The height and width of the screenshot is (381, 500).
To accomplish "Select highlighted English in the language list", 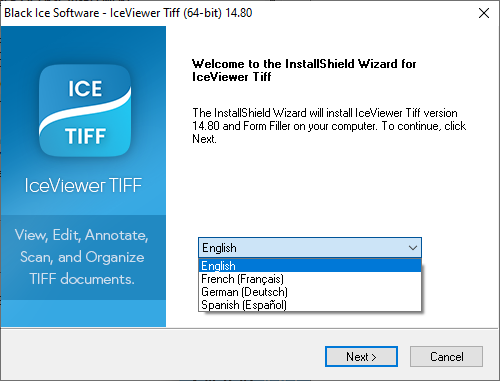I will point(310,266).
